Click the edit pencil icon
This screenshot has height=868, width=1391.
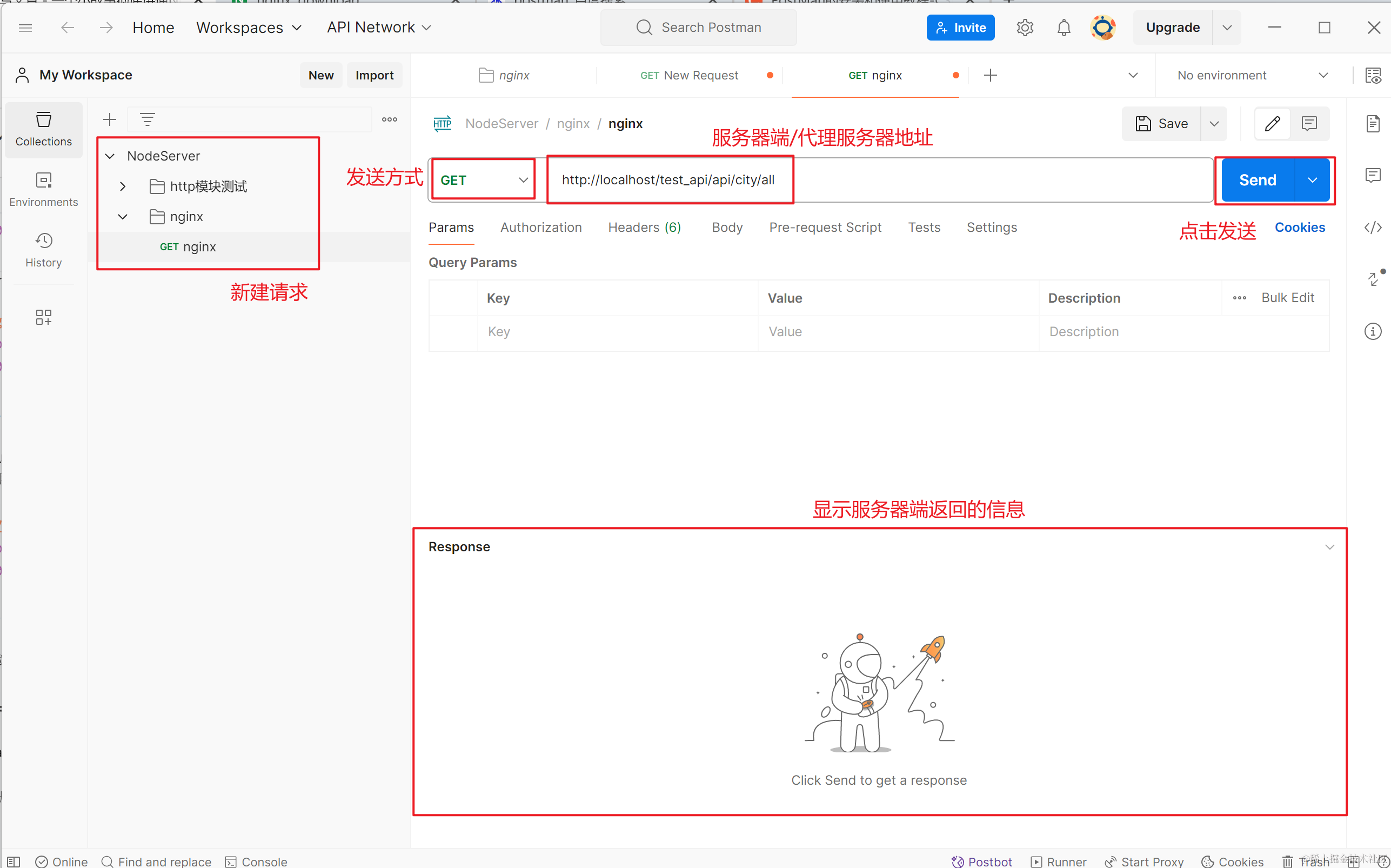click(1272, 123)
